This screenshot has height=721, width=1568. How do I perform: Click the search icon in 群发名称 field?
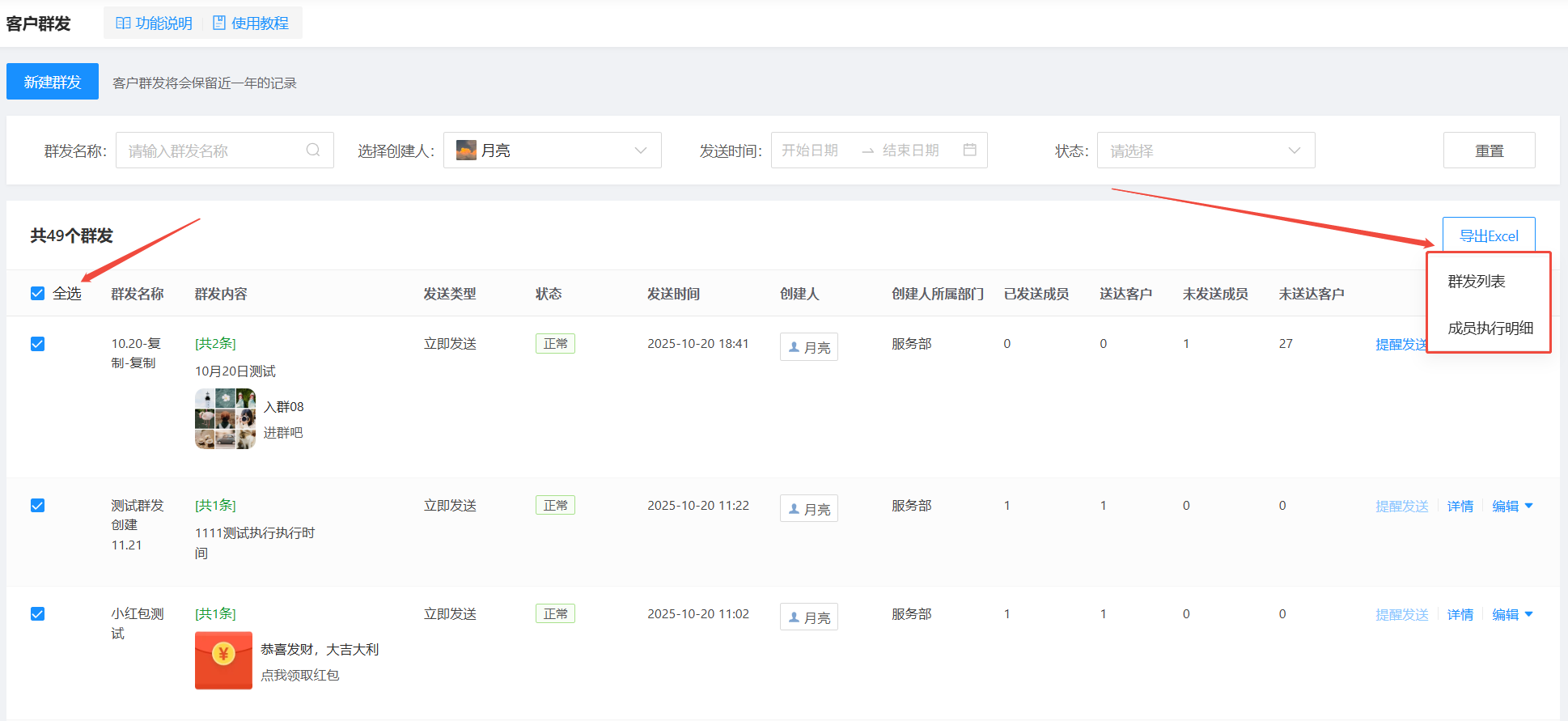[313, 151]
